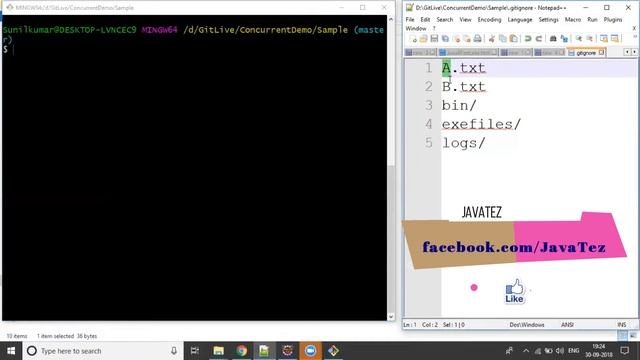Open the Run menu in Notepad++
The height and width of the screenshot is (360, 640).
(x=592, y=20)
